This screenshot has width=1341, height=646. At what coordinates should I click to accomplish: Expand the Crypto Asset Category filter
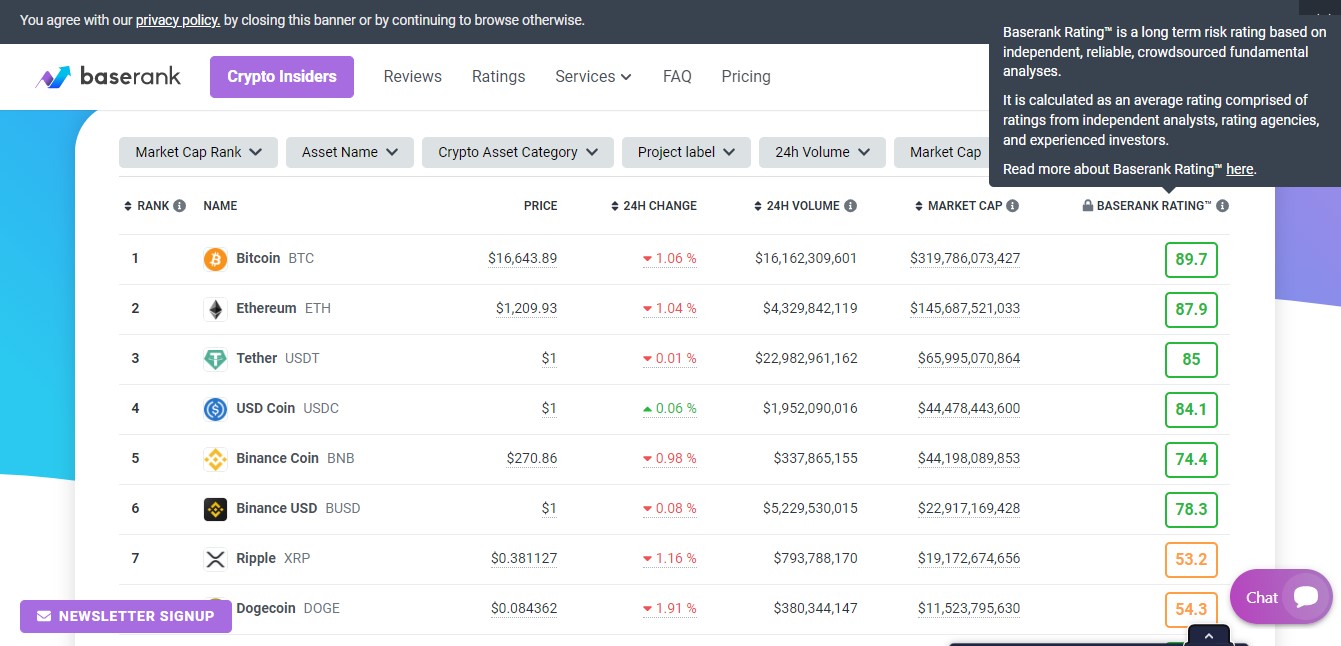518,152
